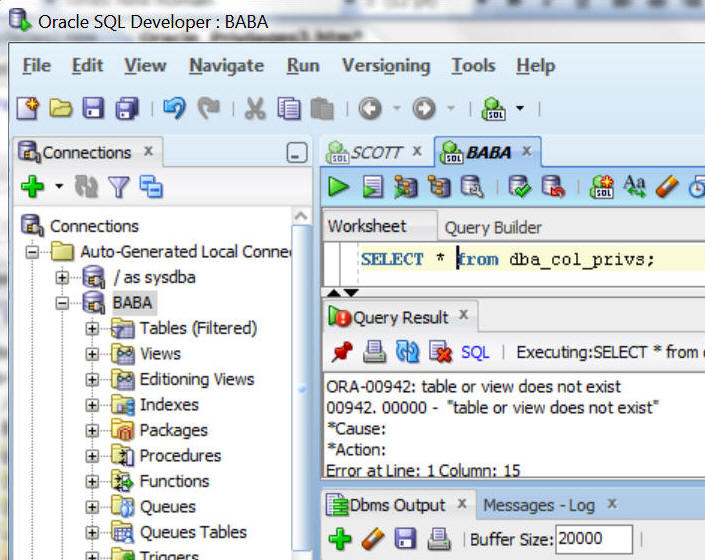The image size is (705, 560).
Task: Click the Explain Plan icon
Action: [406, 187]
